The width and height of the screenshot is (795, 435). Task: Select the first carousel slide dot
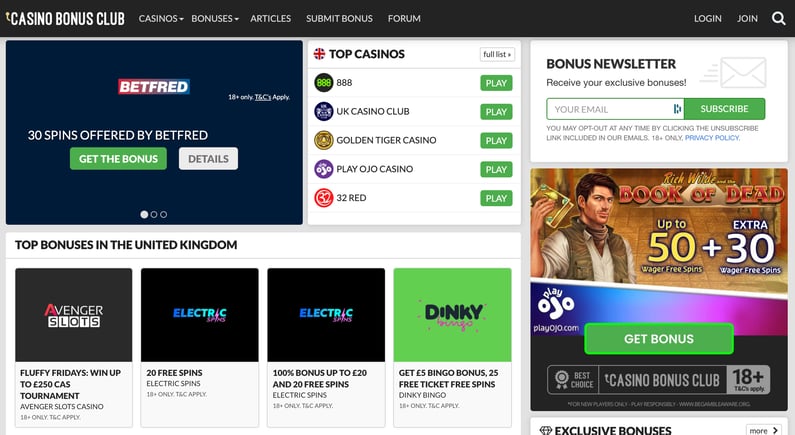pos(144,214)
